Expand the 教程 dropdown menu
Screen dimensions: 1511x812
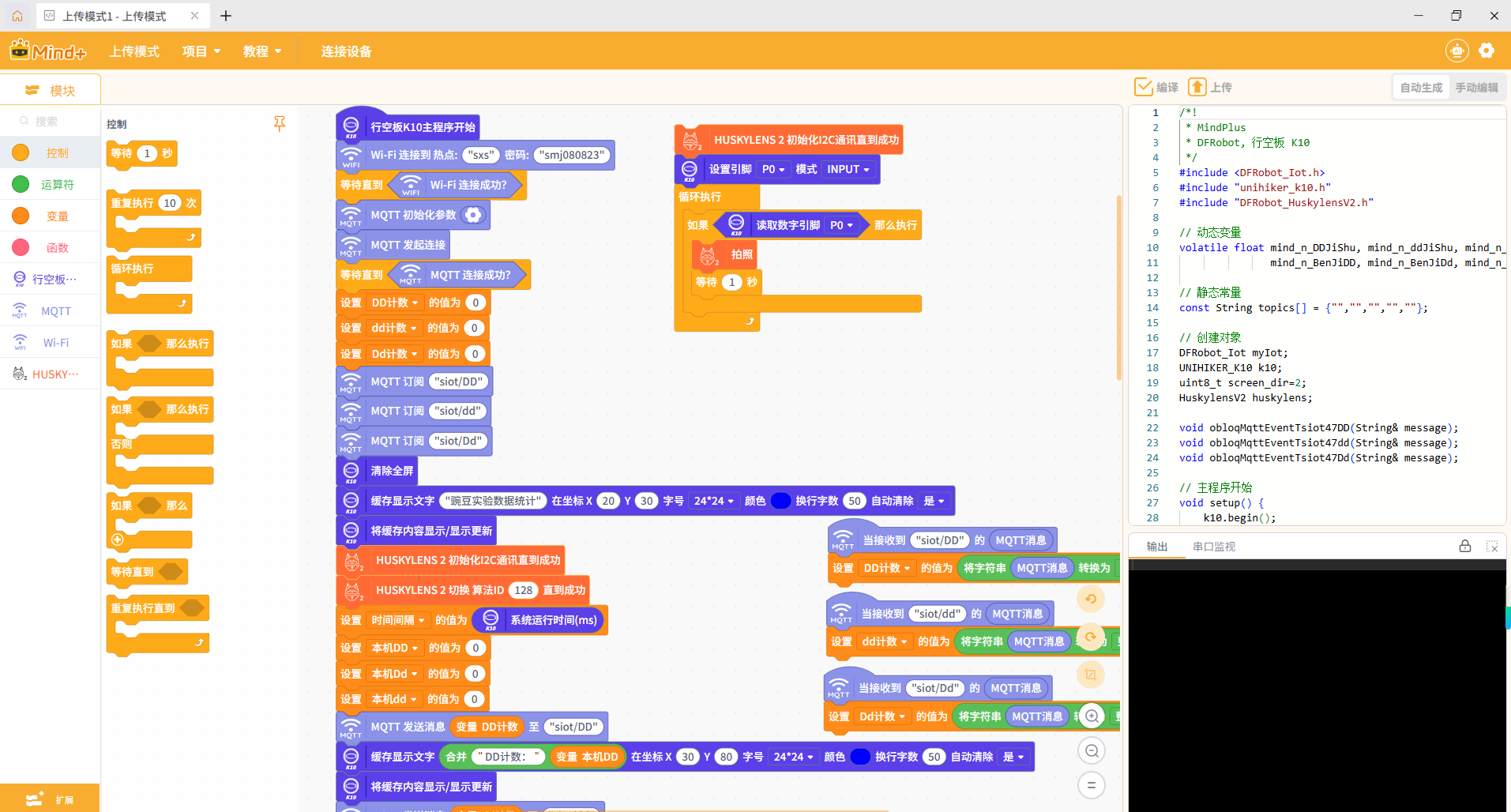click(x=262, y=51)
